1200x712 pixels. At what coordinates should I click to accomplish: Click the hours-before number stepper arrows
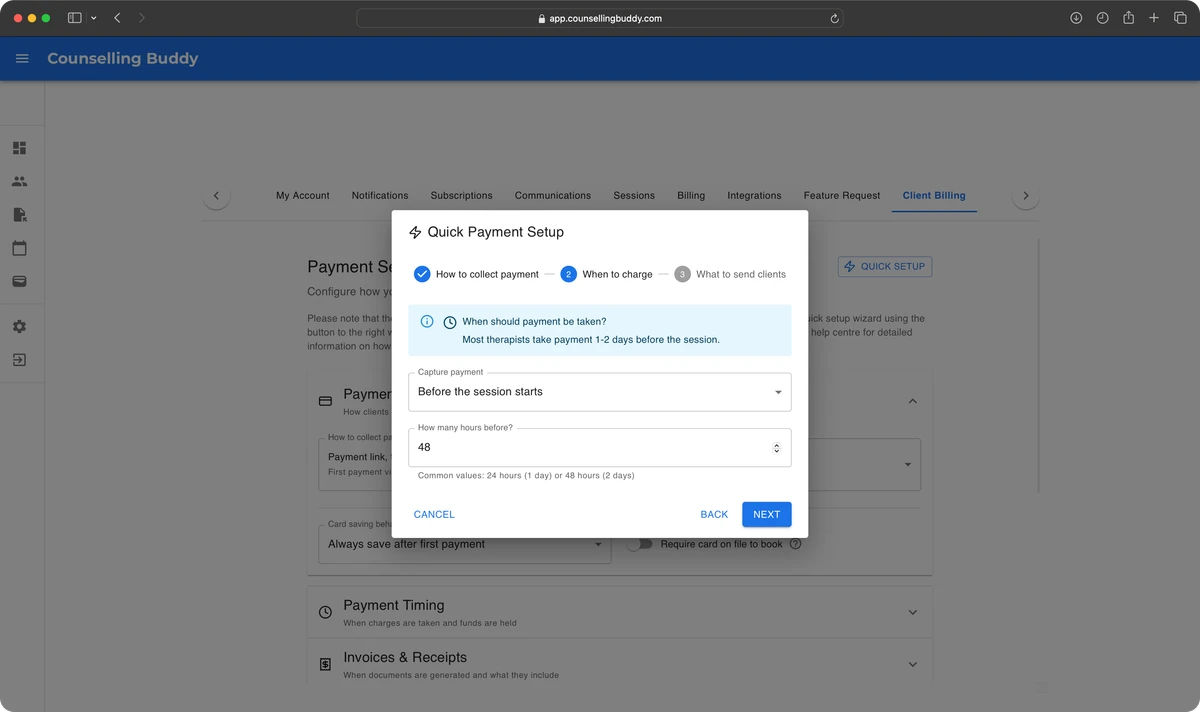click(776, 448)
